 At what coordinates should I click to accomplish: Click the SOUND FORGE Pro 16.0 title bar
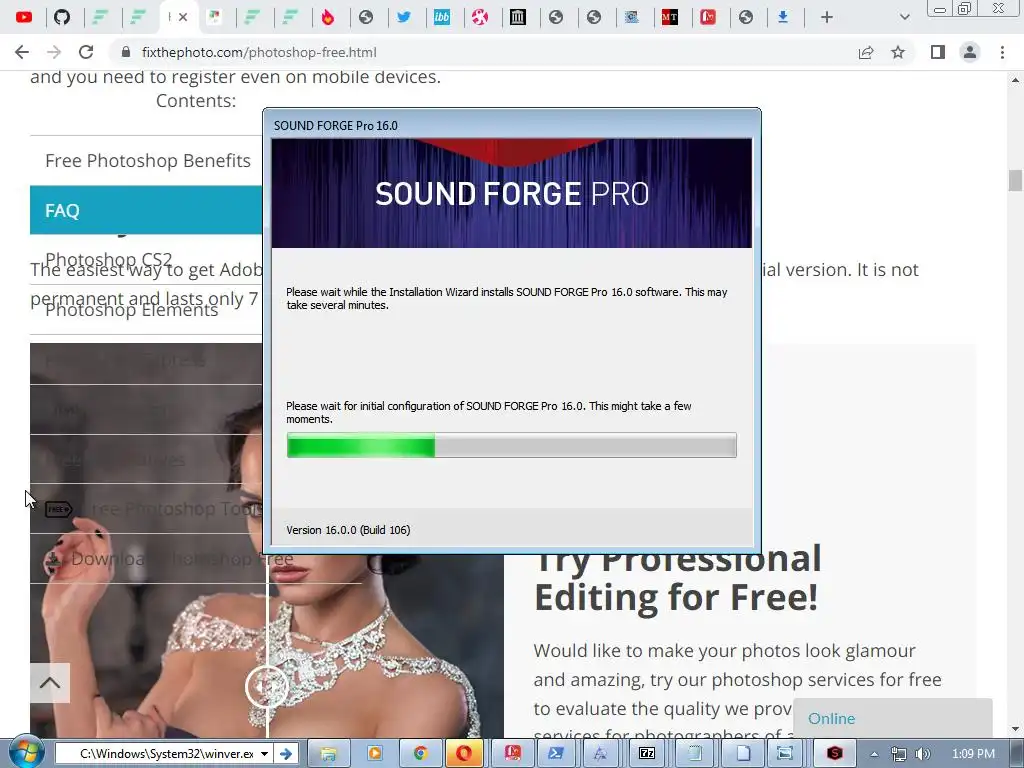[x=511, y=125]
